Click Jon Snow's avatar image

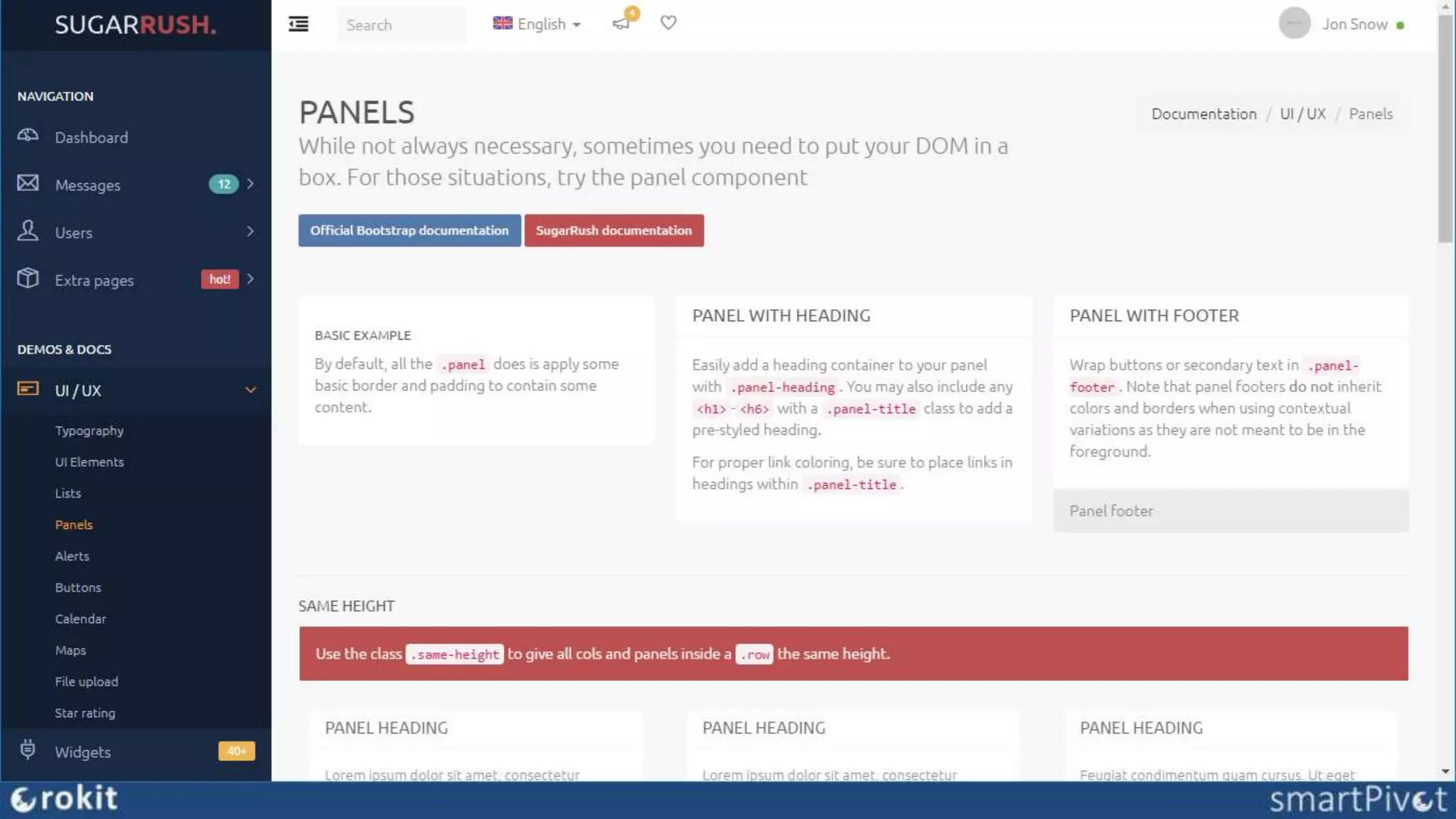1294,24
